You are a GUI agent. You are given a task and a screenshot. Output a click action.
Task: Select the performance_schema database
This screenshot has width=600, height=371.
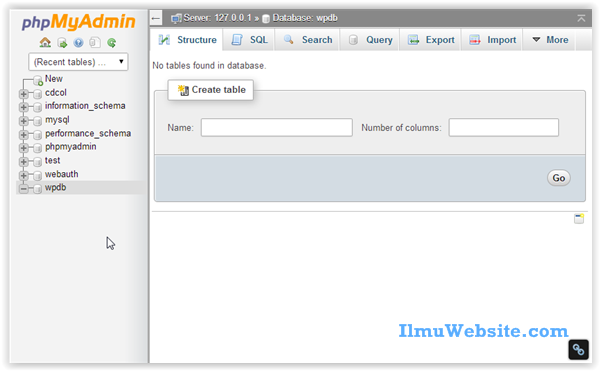pos(88,133)
